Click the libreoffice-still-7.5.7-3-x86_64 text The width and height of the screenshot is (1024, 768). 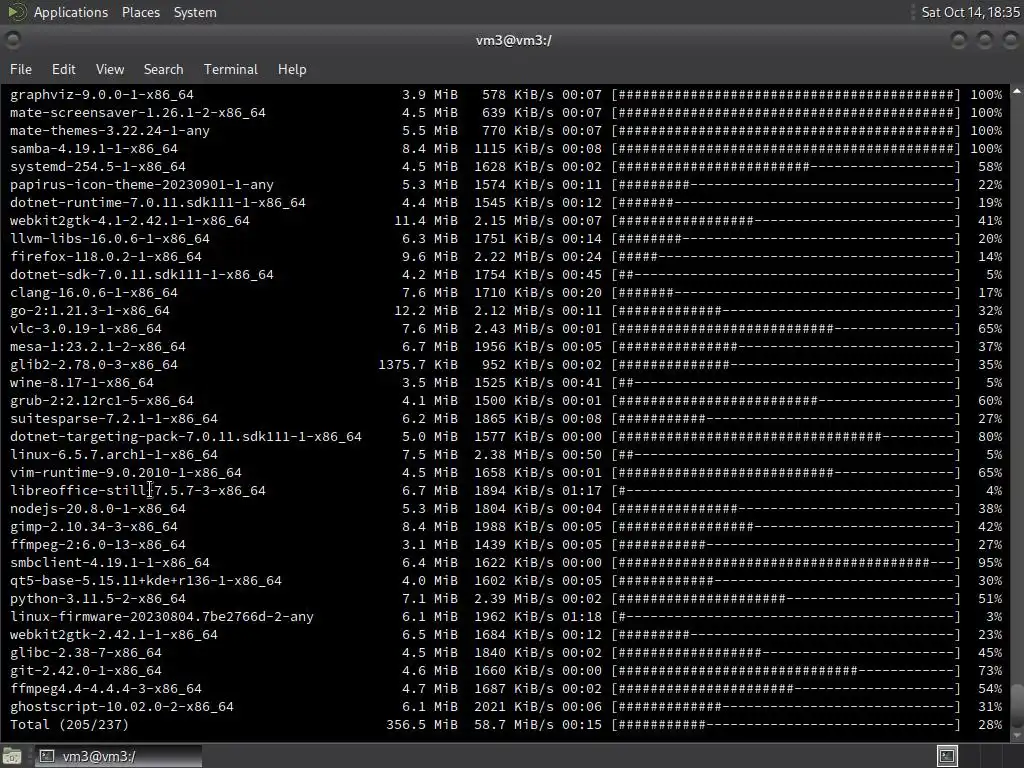138,490
